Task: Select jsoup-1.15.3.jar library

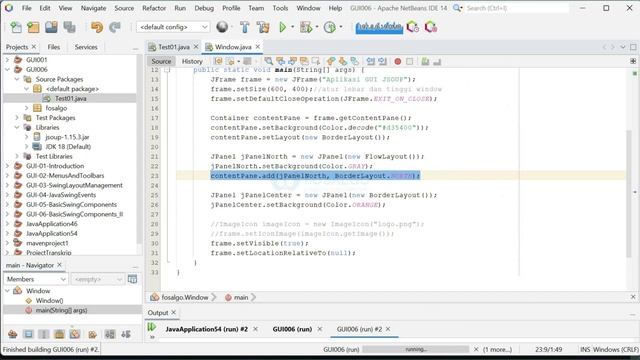Action: pyautogui.click(x=67, y=137)
